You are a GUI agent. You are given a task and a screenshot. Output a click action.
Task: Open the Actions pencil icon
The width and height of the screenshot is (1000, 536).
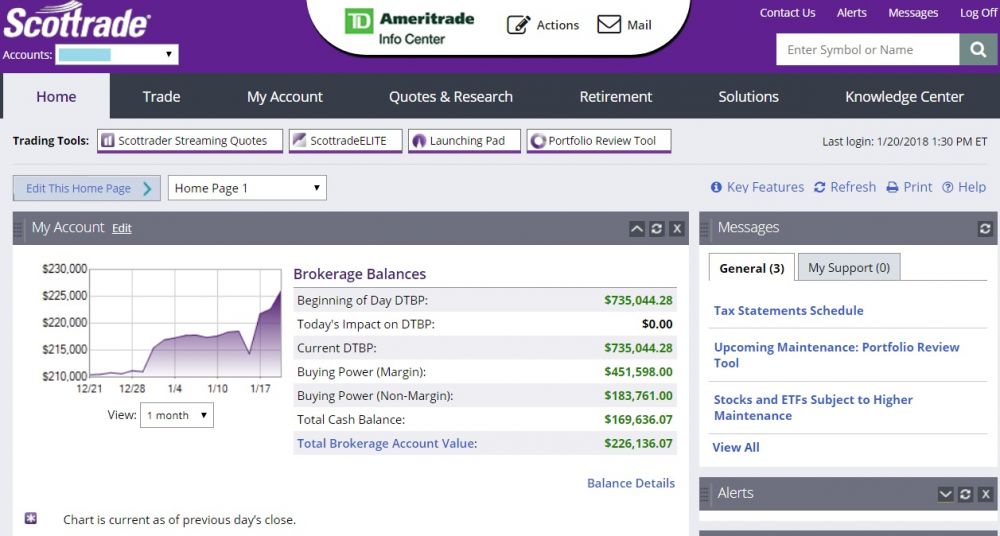pyautogui.click(x=518, y=25)
